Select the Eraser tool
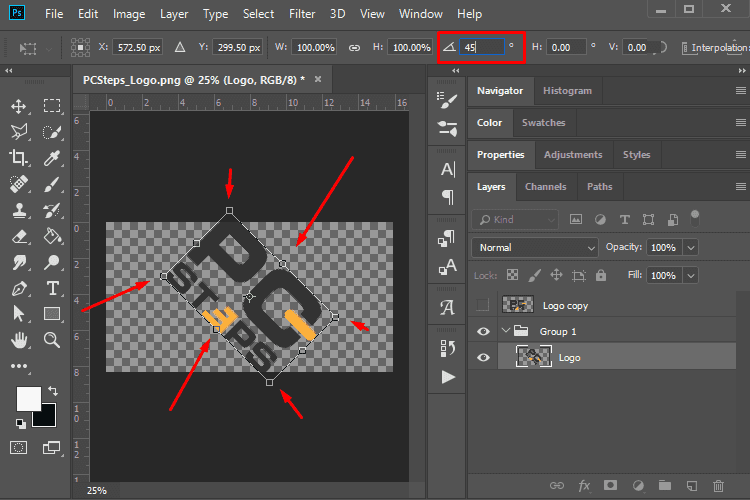This screenshot has width=750, height=500. (19, 236)
